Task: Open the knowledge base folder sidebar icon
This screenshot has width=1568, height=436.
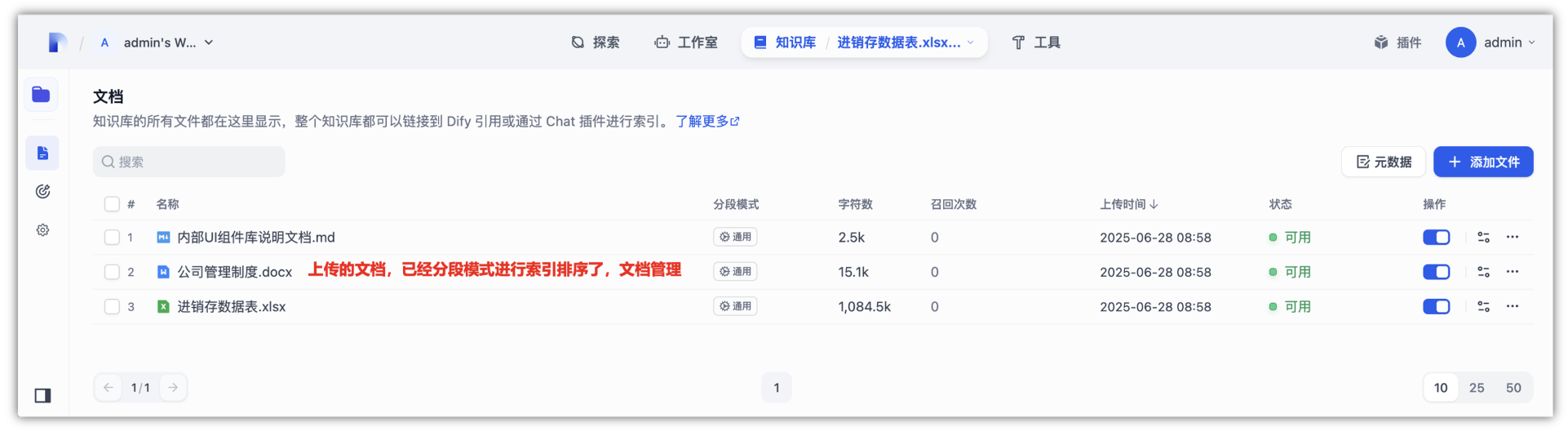Action: tap(42, 95)
